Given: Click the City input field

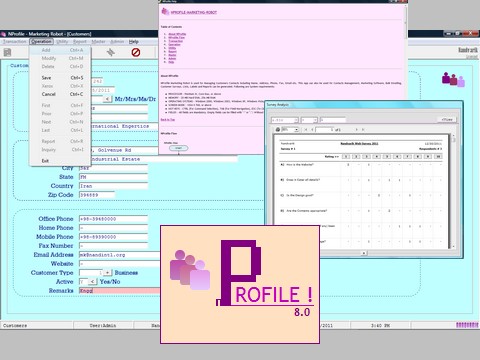Looking at the screenshot, I should coord(113,168).
